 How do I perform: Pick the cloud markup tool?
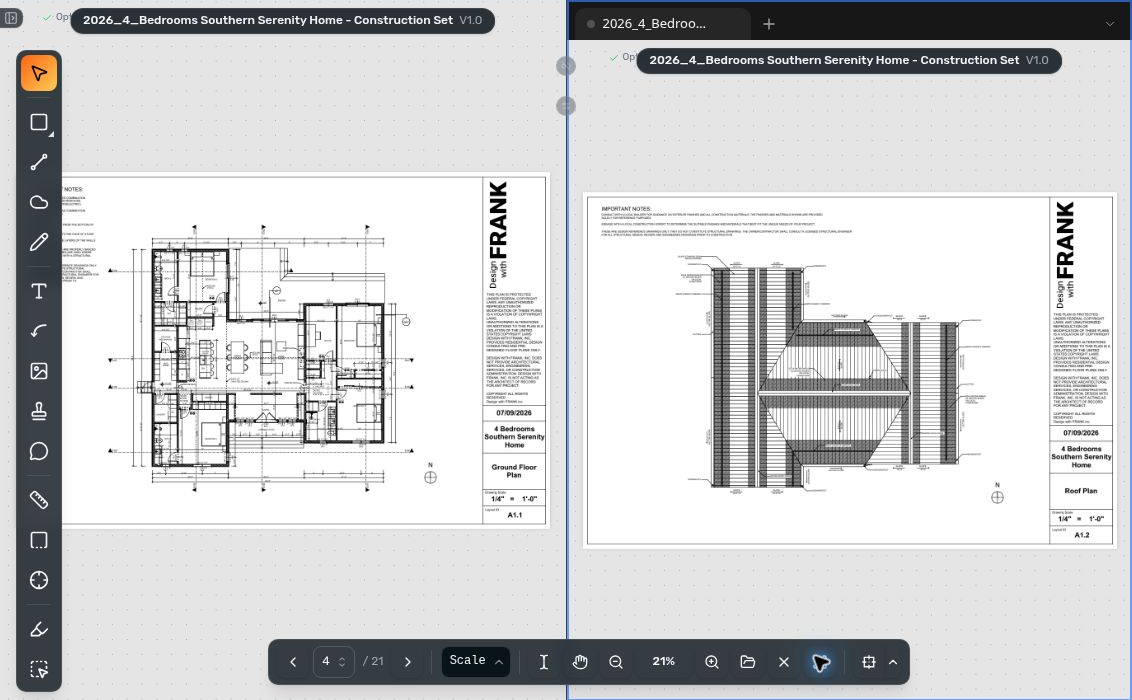(x=39, y=202)
